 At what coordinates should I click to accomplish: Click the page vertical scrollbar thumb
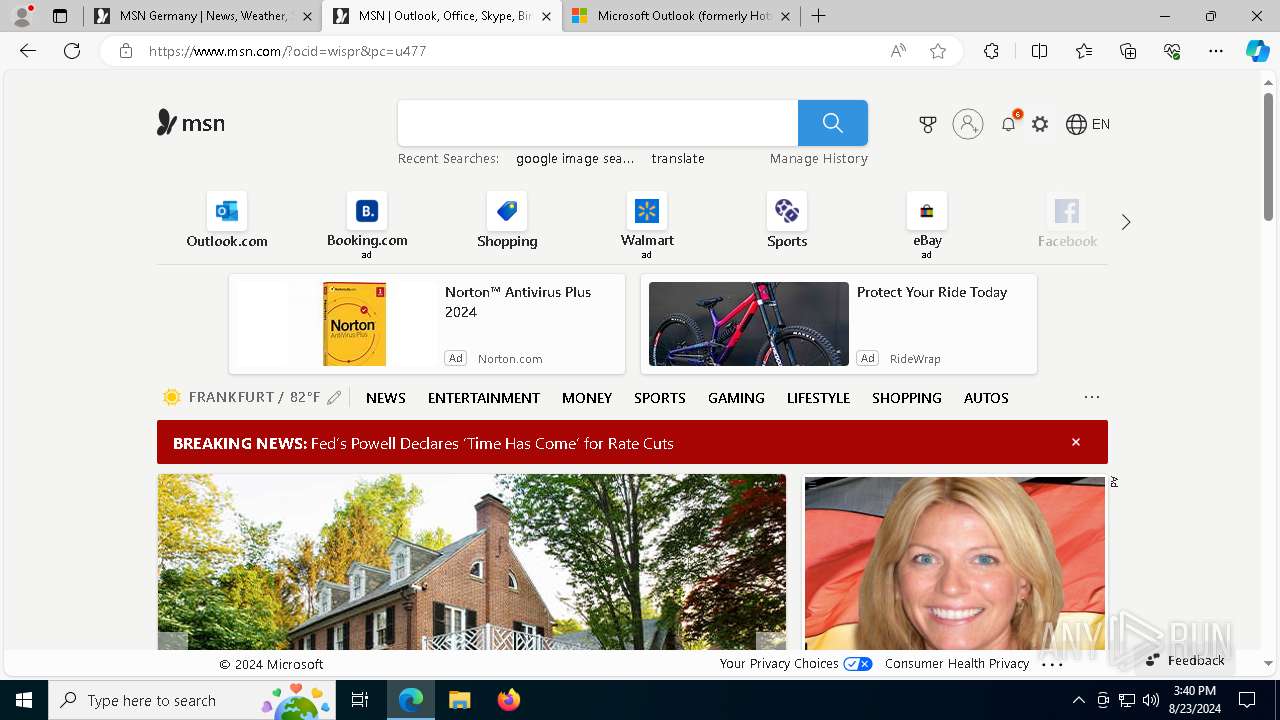[1268, 156]
